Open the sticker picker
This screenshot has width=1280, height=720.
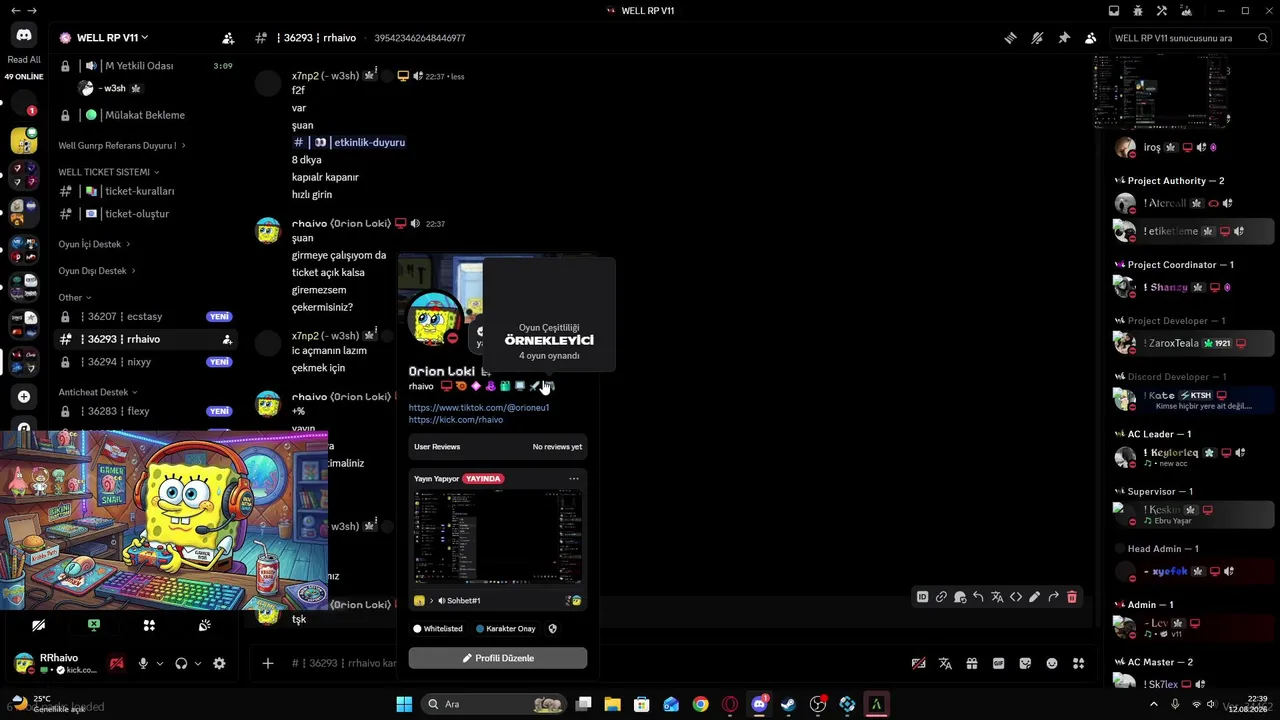click(x=1025, y=663)
